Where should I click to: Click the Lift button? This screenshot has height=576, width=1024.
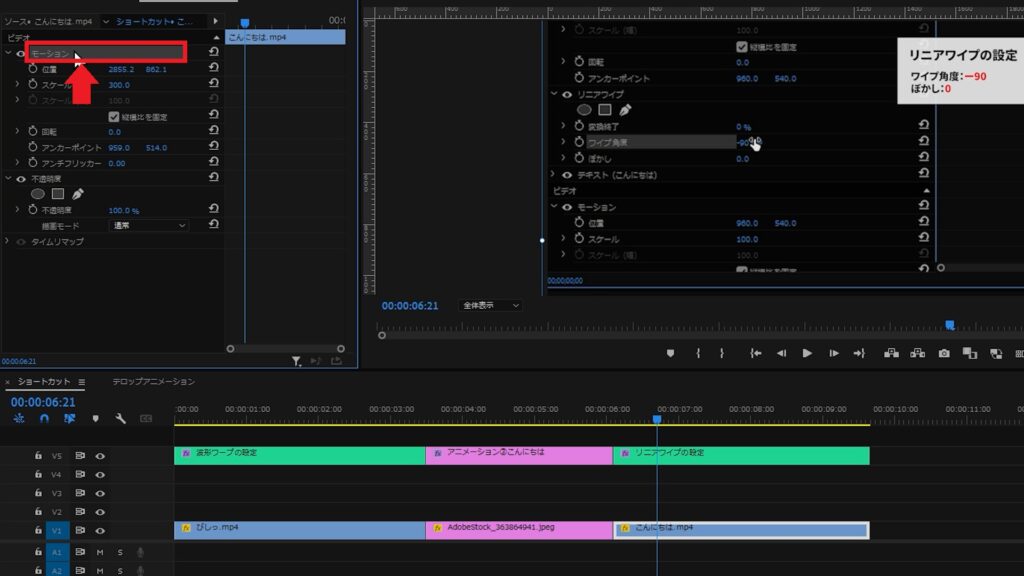coord(891,353)
